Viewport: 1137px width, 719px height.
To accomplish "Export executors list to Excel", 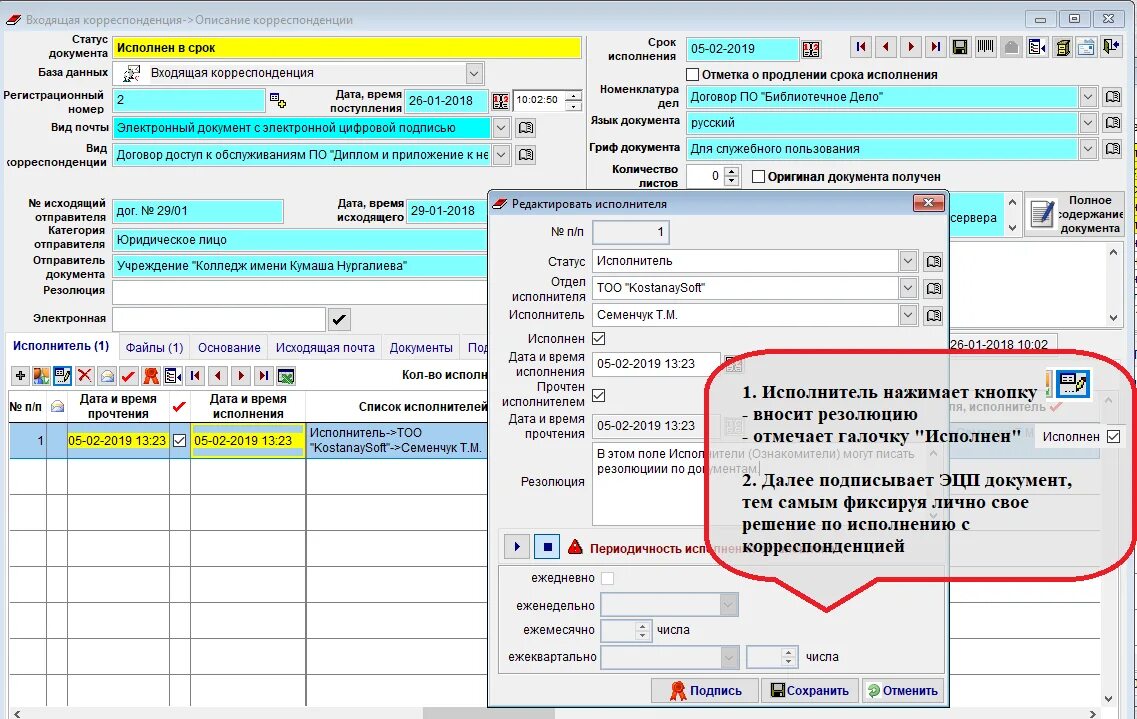I will point(286,375).
